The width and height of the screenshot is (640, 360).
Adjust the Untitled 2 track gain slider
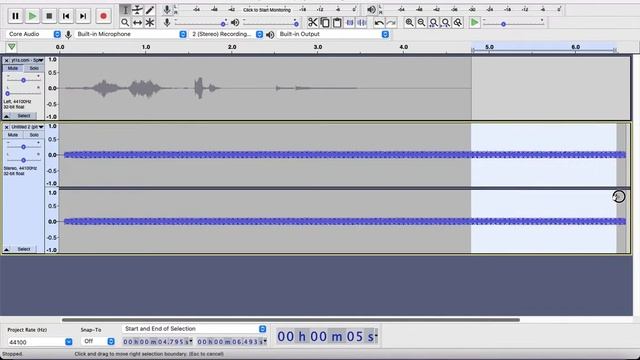pyautogui.click(x=23, y=147)
